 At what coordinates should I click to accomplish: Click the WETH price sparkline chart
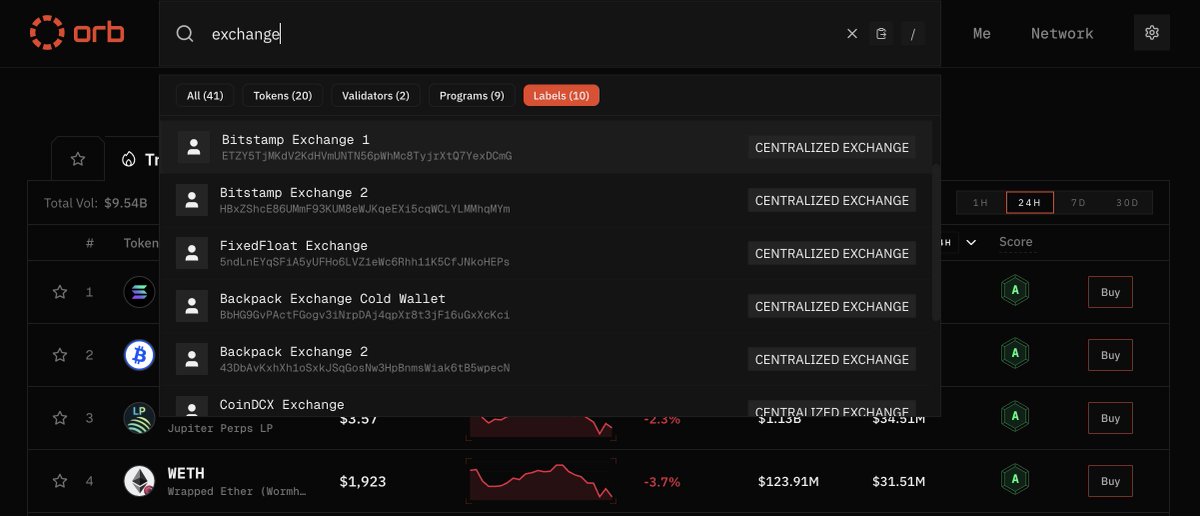pyautogui.click(x=541, y=481)
